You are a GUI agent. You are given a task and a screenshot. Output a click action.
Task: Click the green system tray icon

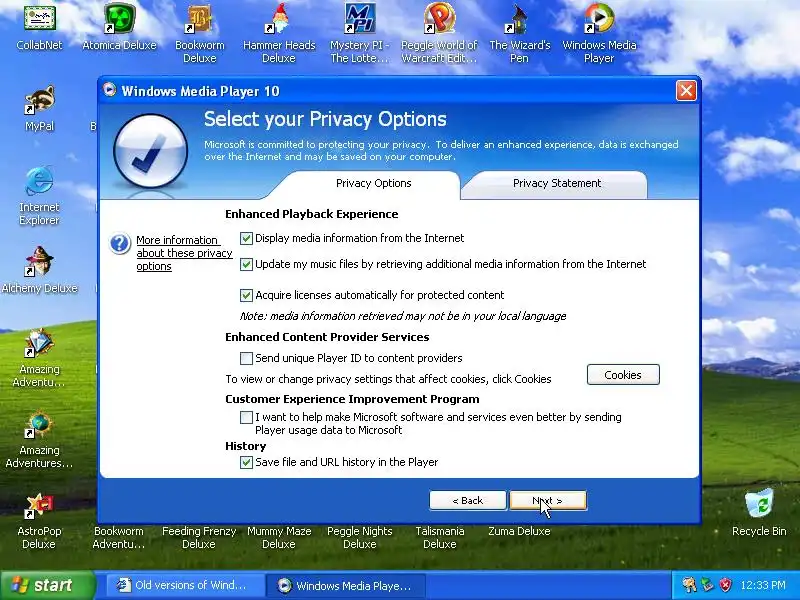click(707, 585)
